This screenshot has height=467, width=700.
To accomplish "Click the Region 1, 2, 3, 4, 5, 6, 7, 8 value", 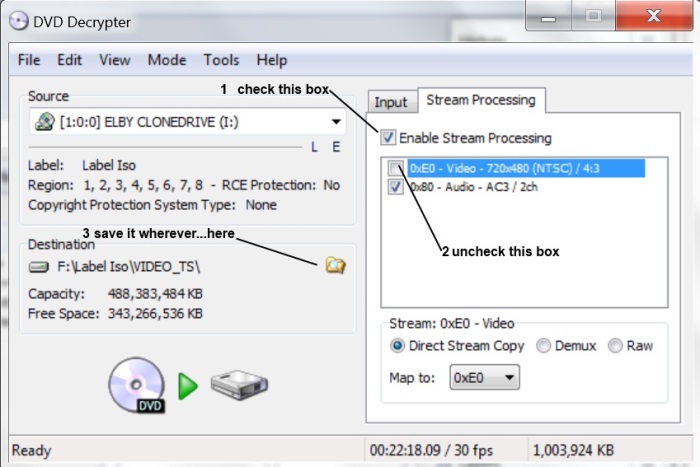I will [143, 185].
